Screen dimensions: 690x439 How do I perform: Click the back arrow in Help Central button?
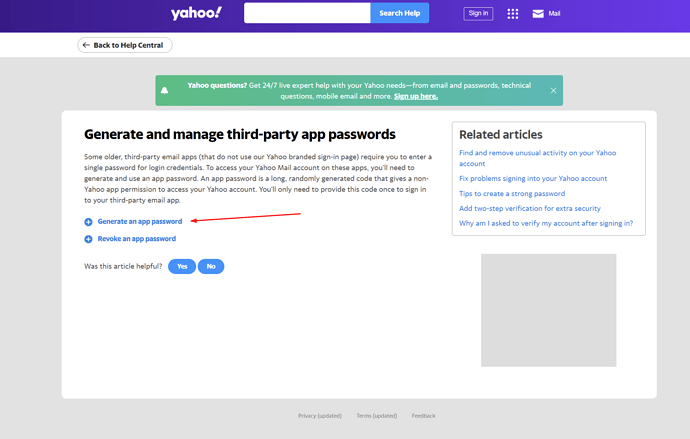(86, 45)
